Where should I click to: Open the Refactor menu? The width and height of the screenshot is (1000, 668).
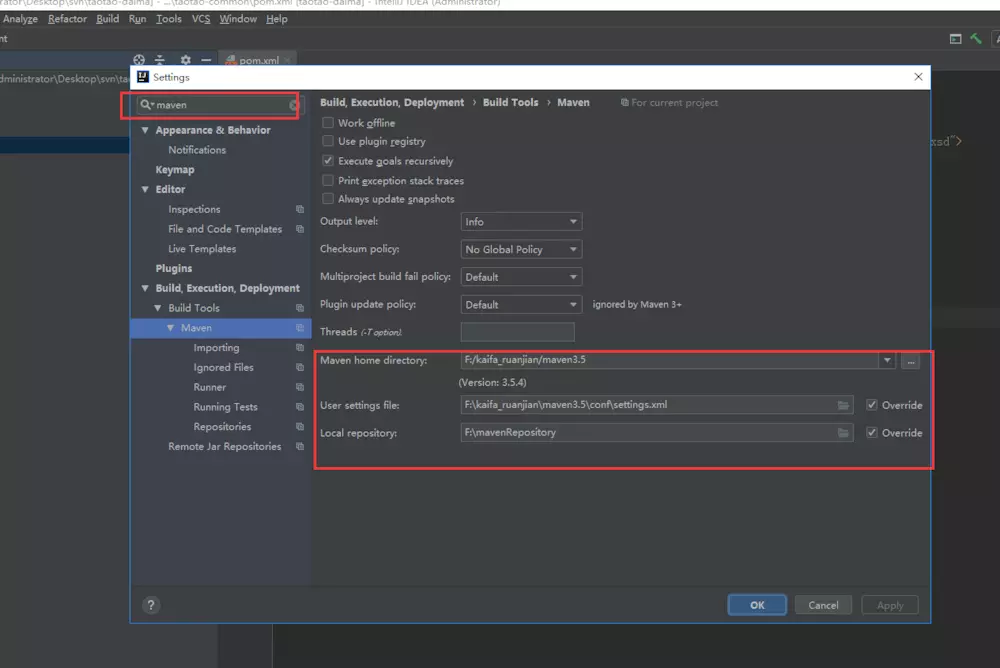point(67,19)
